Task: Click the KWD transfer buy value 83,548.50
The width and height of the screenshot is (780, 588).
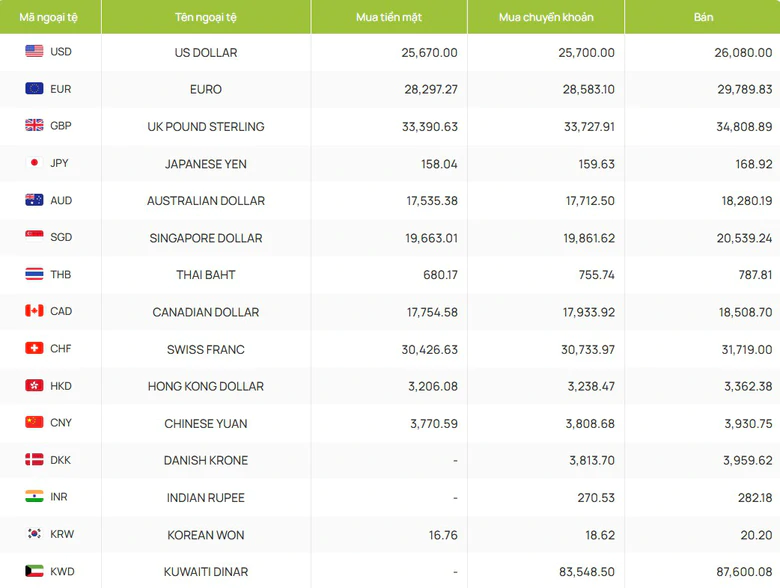Action: click(x=587, y=572)
